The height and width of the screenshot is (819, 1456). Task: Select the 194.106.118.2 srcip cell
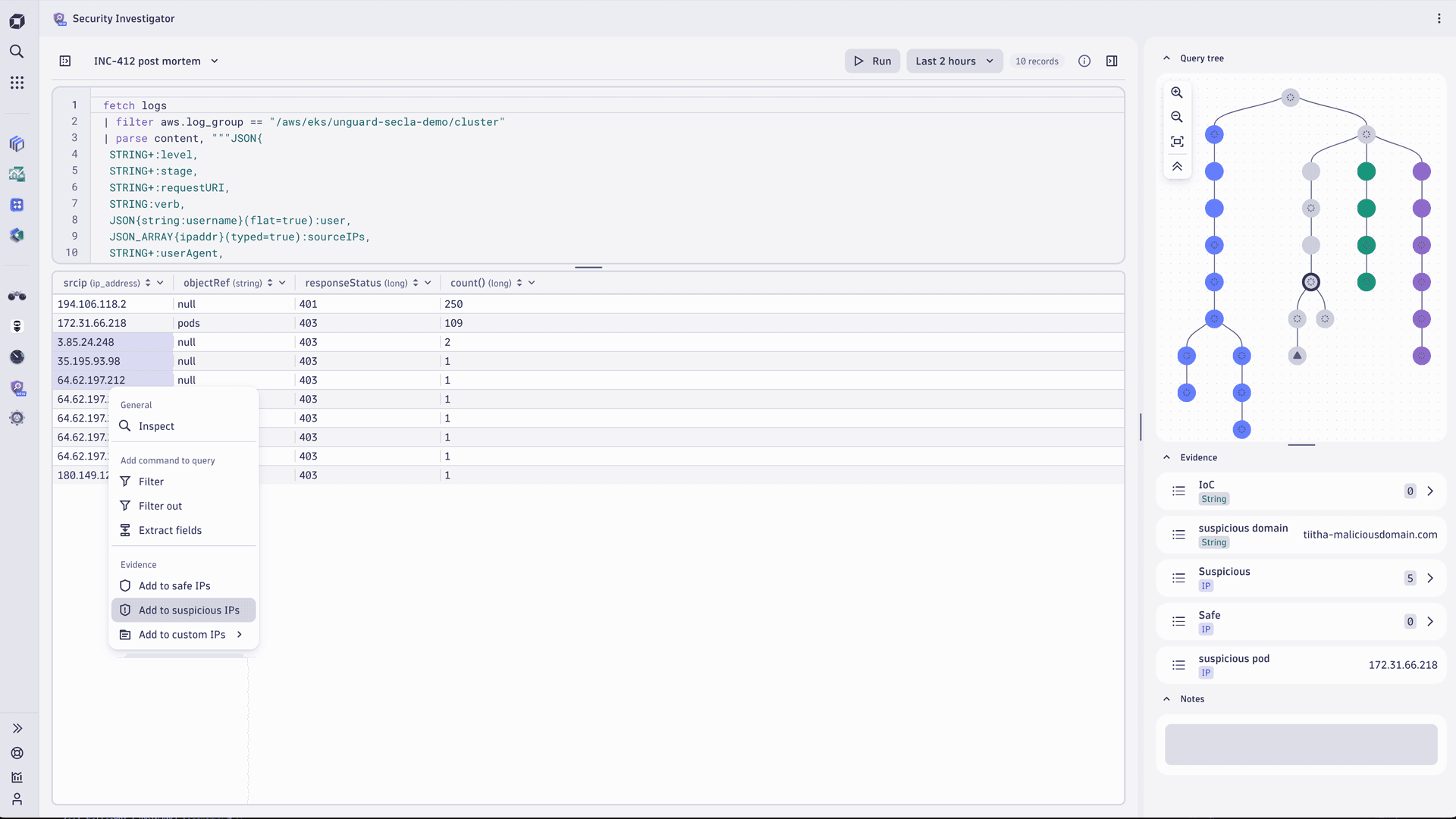coord(113,304)
